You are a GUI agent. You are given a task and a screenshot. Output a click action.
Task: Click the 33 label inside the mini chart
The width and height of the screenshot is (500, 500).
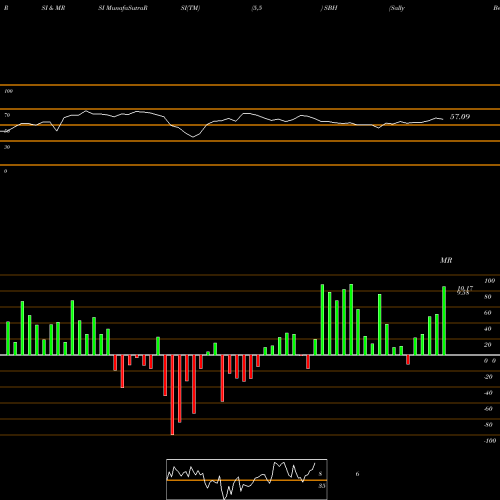point(322,486)
